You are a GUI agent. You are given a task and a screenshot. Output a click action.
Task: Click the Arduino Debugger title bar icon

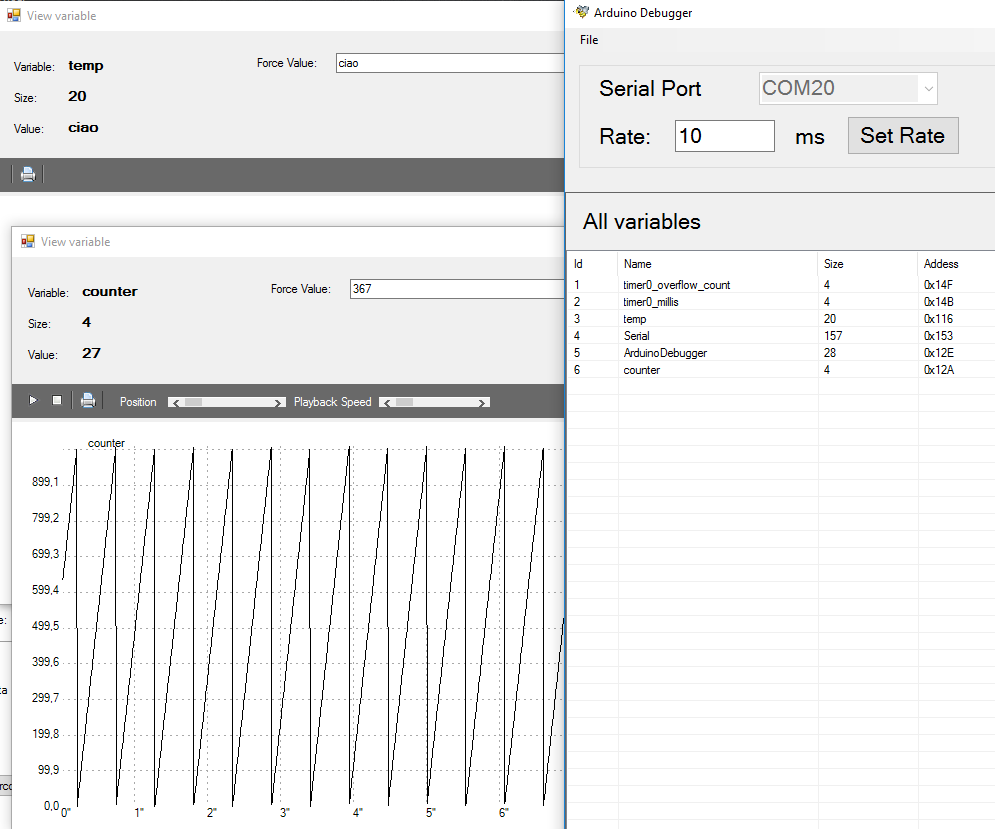tap(579, 12)
